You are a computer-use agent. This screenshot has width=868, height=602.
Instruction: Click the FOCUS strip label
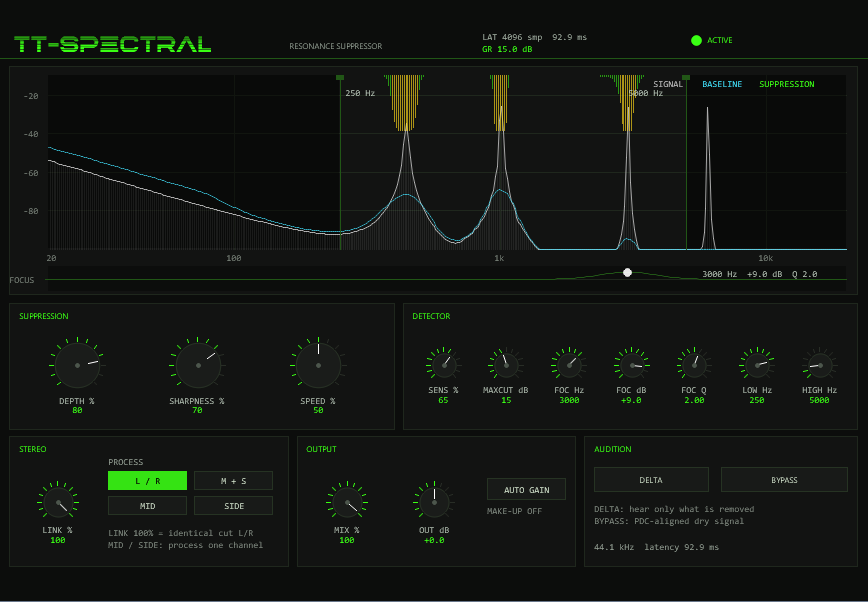point(22,280)
